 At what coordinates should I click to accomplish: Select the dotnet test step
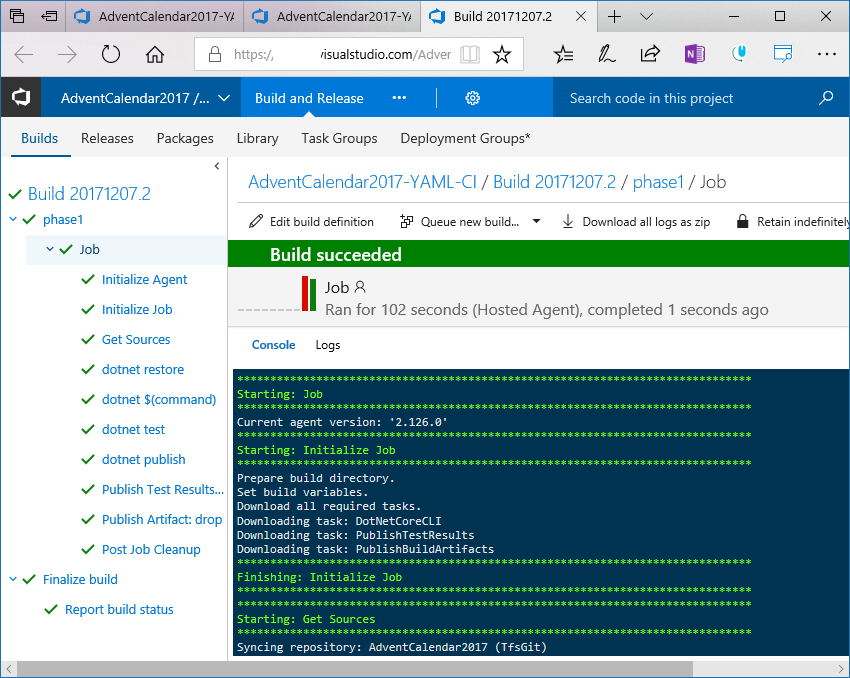tap(133, 429)
